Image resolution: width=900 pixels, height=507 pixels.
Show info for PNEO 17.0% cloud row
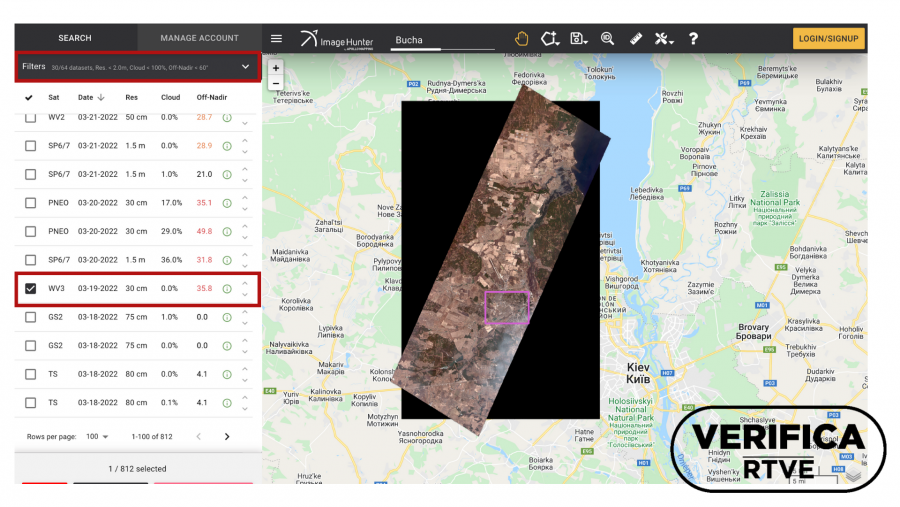pyautogui.click(x=227, y=203)
